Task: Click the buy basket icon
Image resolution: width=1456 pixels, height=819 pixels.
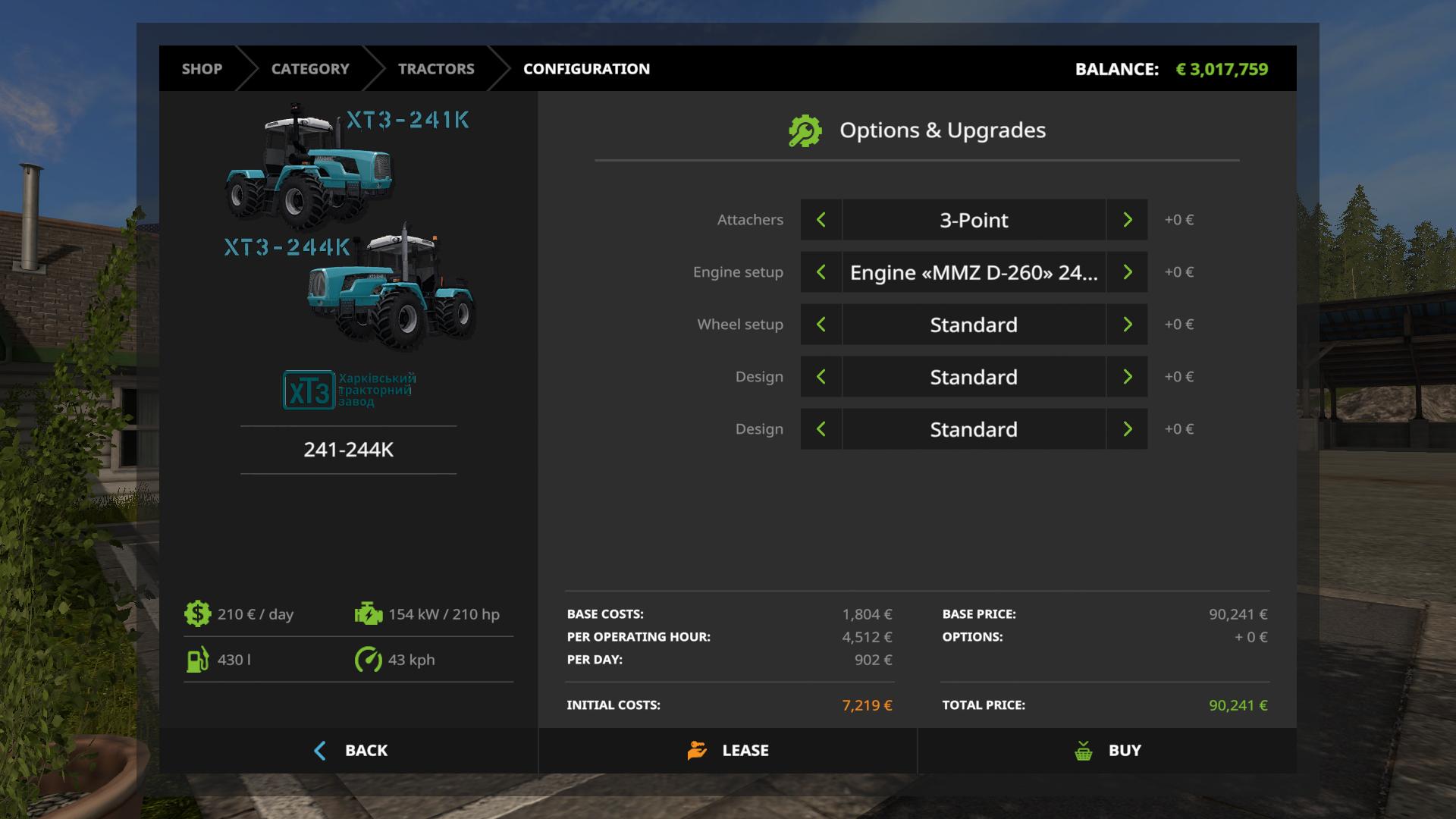Action: [x=1084, y=751]
